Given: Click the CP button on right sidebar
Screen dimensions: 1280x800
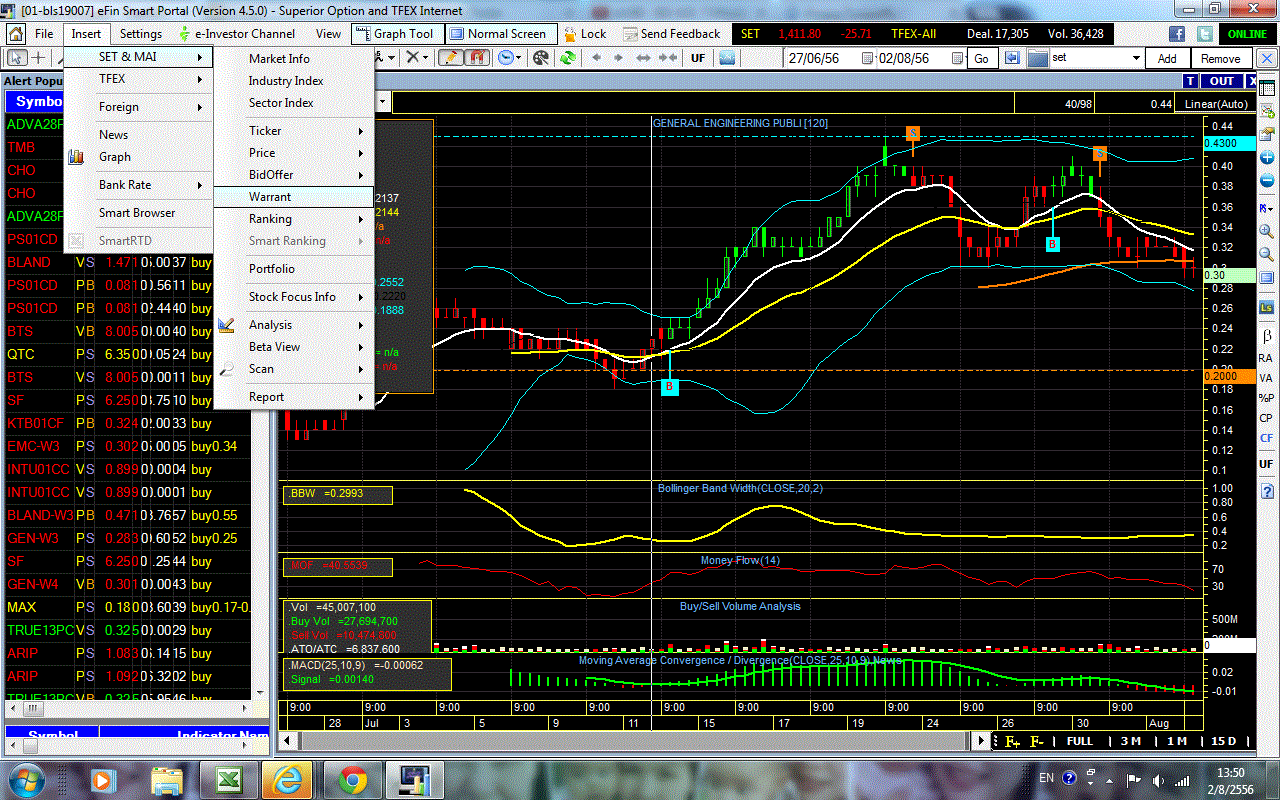Looking at the screenshot, I should click(1266, 418).
